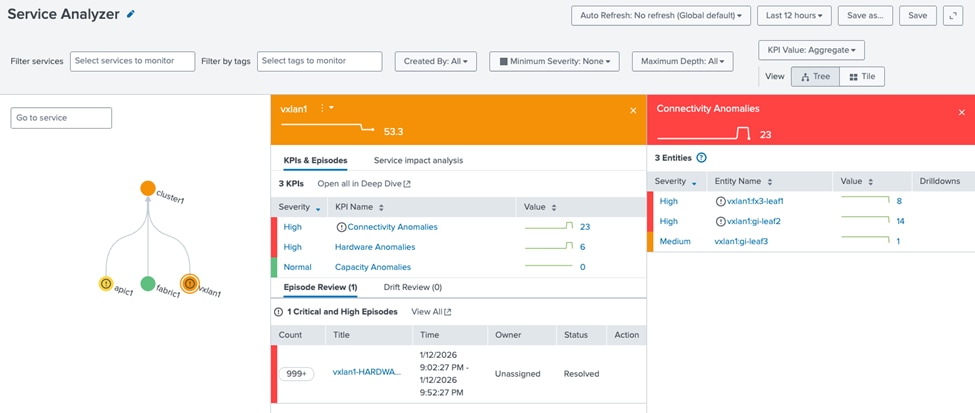The image size is (975, 413).
Task: Click the help icon next to 3 Entities
Action: tap(701, 158)
